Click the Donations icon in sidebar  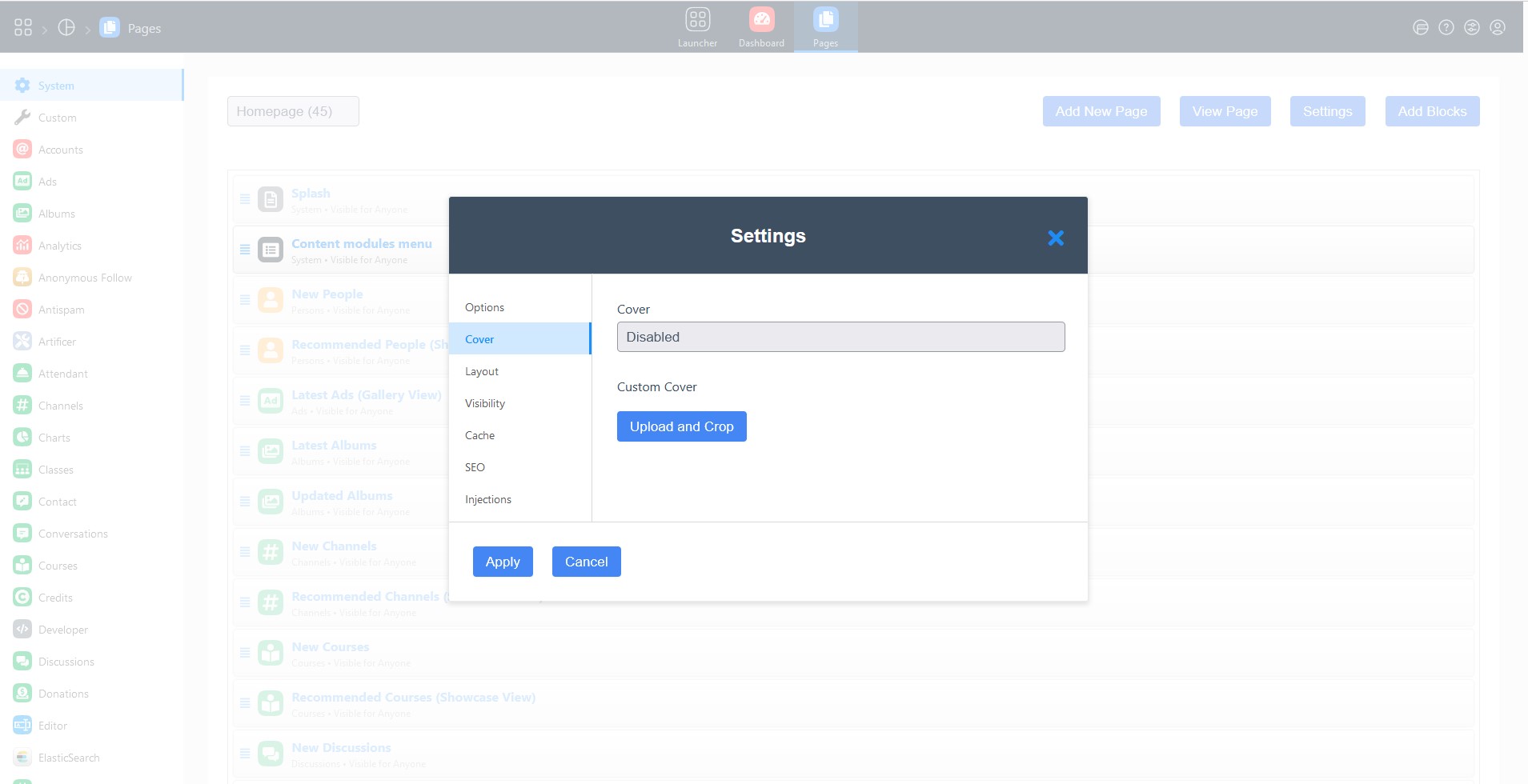click(x=22, y=694)
